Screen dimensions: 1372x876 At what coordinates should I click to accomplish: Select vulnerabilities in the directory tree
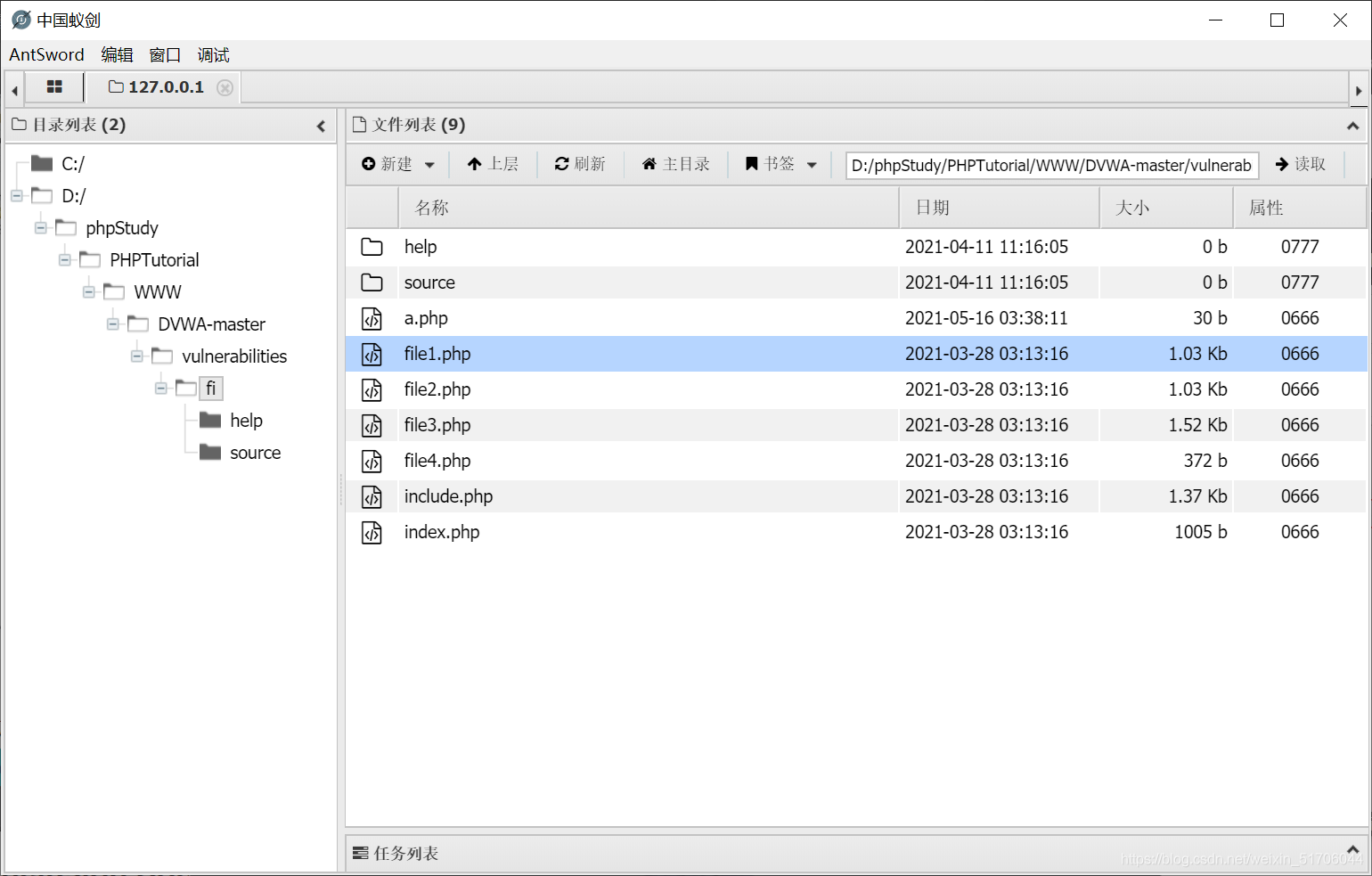coord(234,356)
